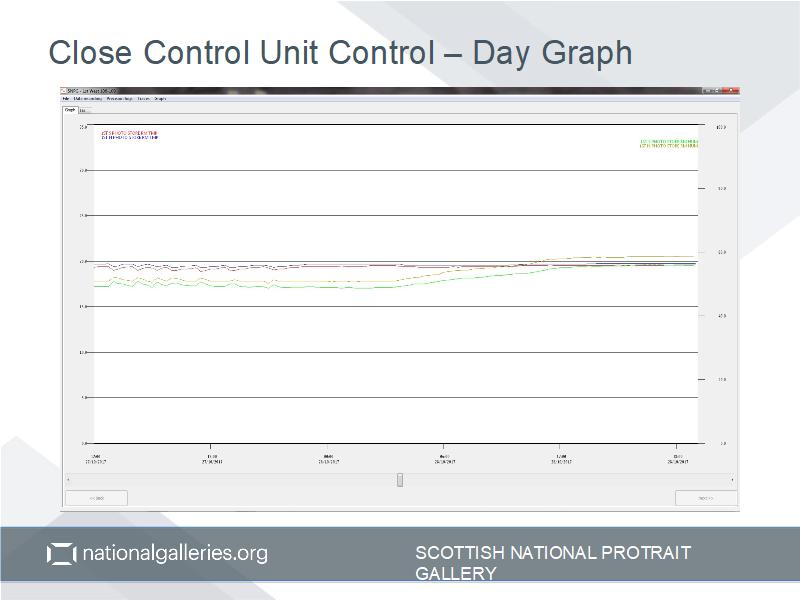Open the Traces menu
Viewport: 800px width, 600px height.
click(x=143, y=99)
